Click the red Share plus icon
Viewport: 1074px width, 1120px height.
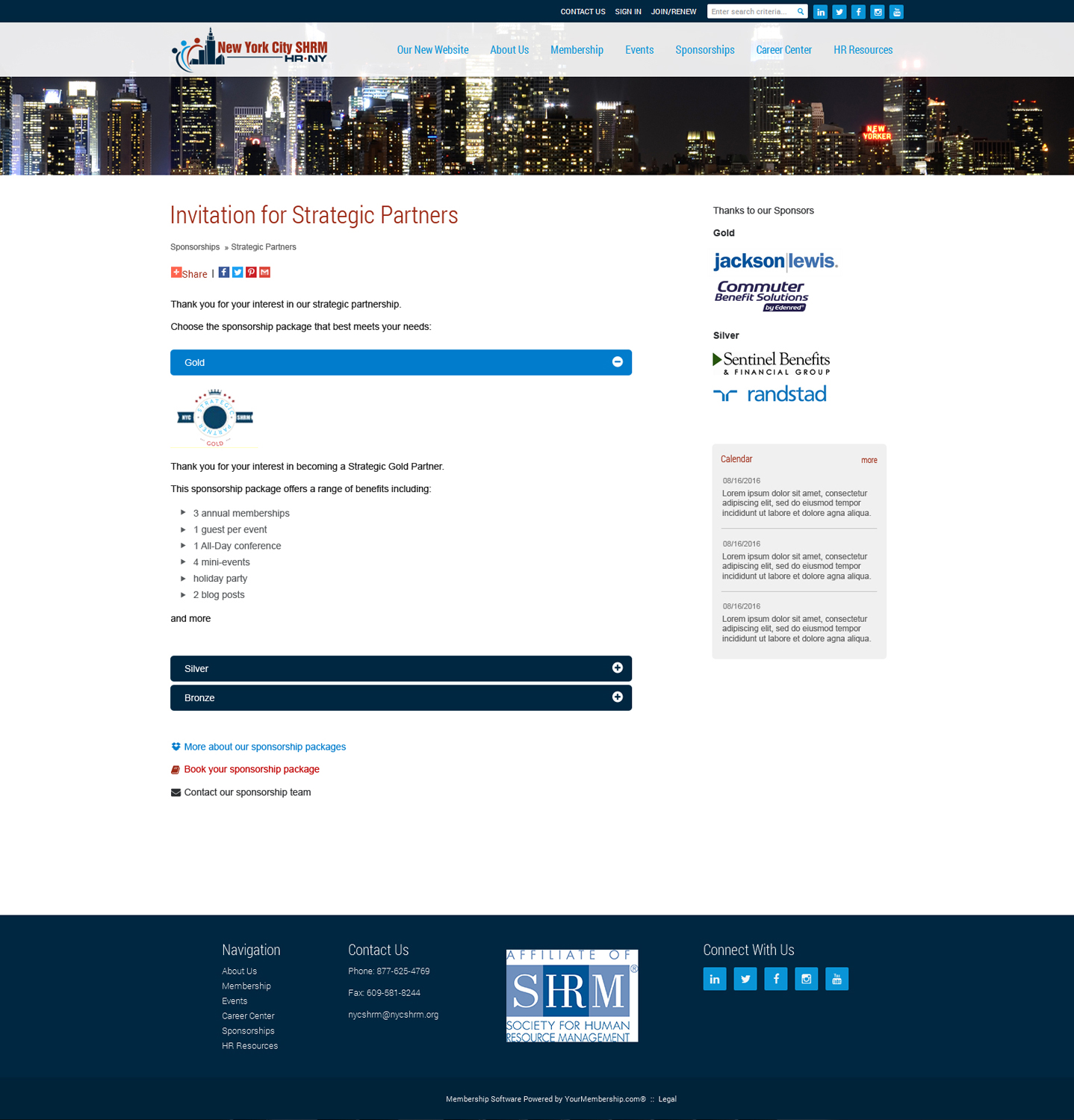pos(176,273)
